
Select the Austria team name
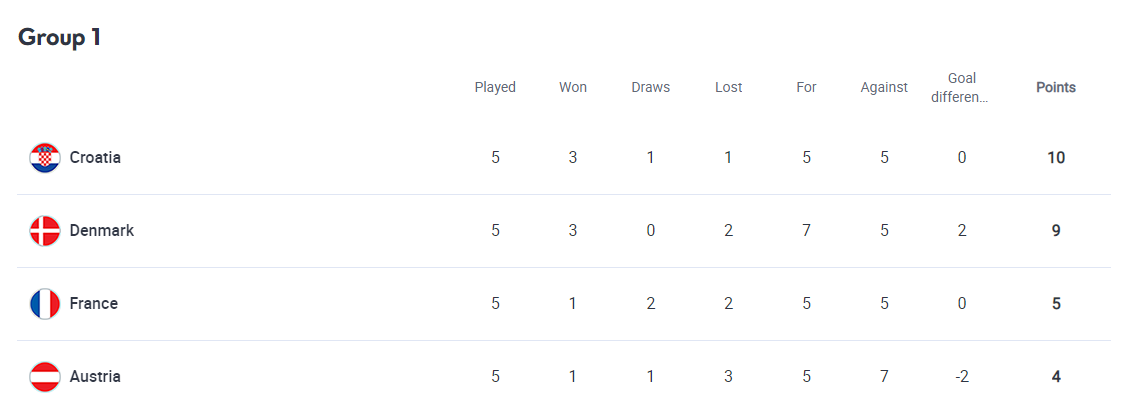point(95,377)
